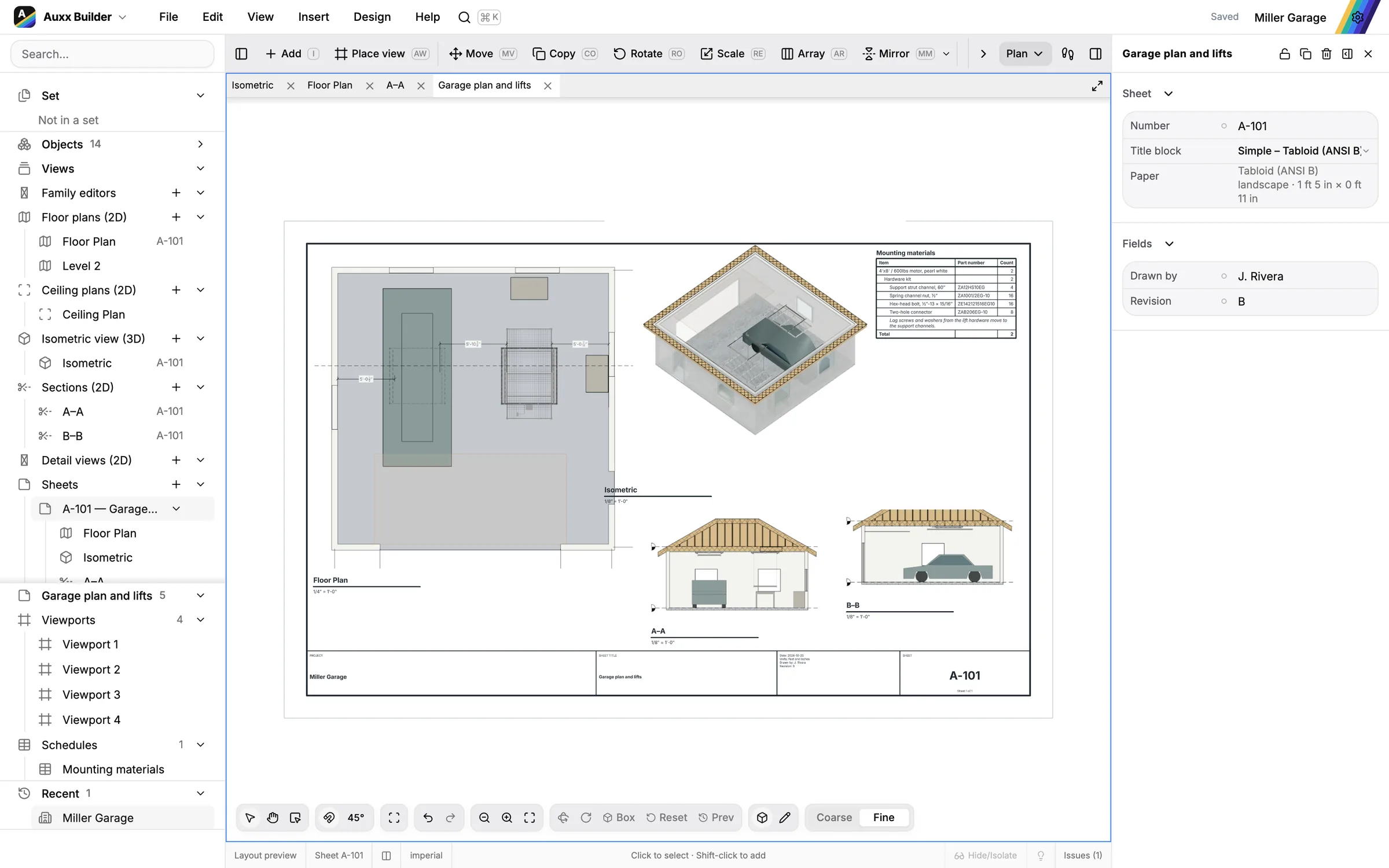Open the Design menu
Screen dimensions: 1389x868
coord(372,17)
